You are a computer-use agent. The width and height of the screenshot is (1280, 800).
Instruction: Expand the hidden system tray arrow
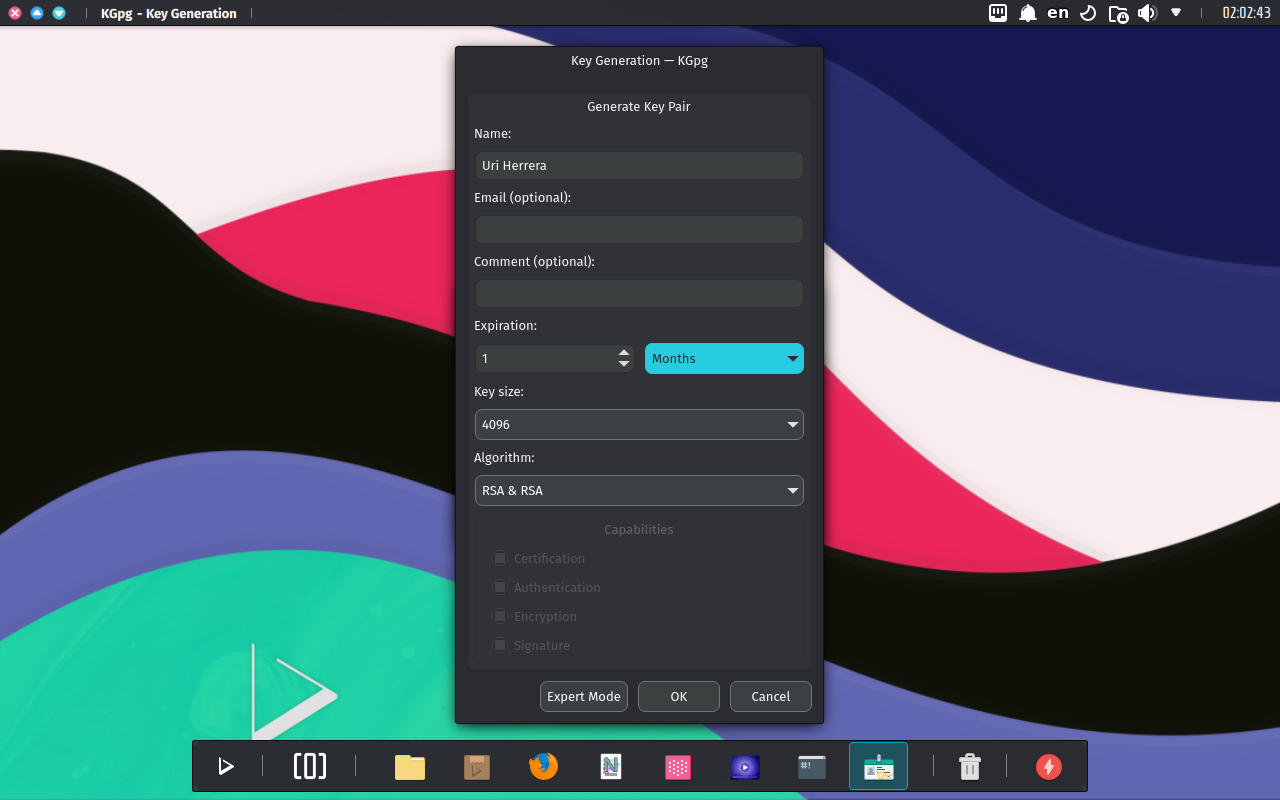click(1176, 13)
